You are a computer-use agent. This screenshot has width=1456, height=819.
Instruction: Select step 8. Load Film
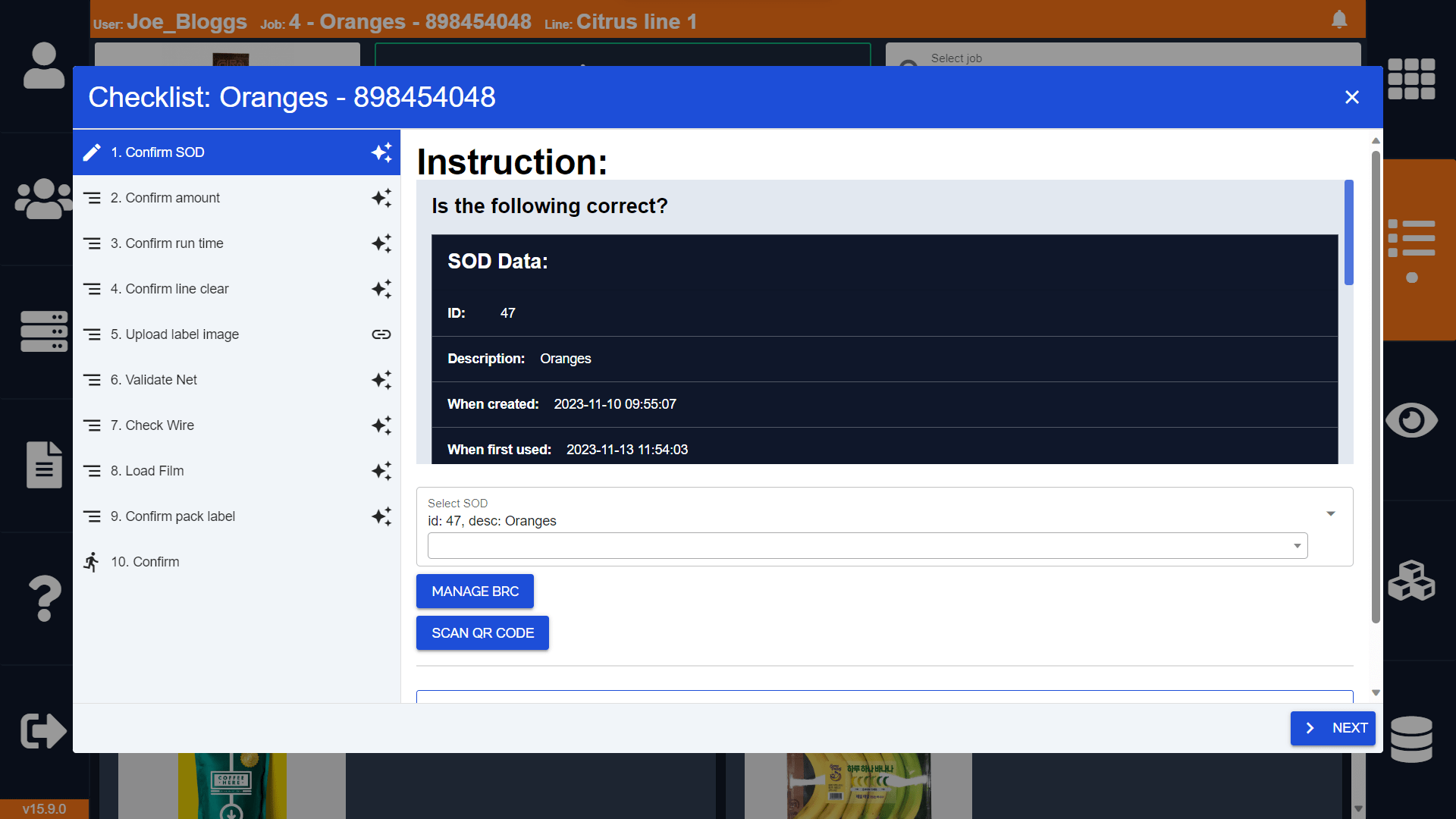[x=237, y=471]
